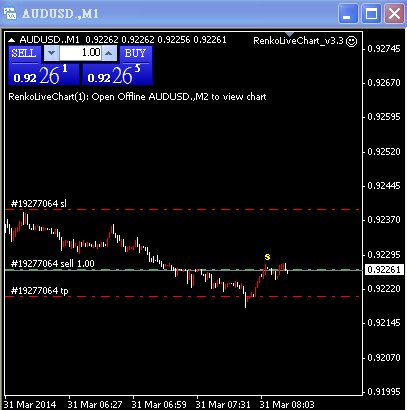Click the sell price 0.92261 tile
The height and width of the screenshot is (410, 407).
coord(44,74)
